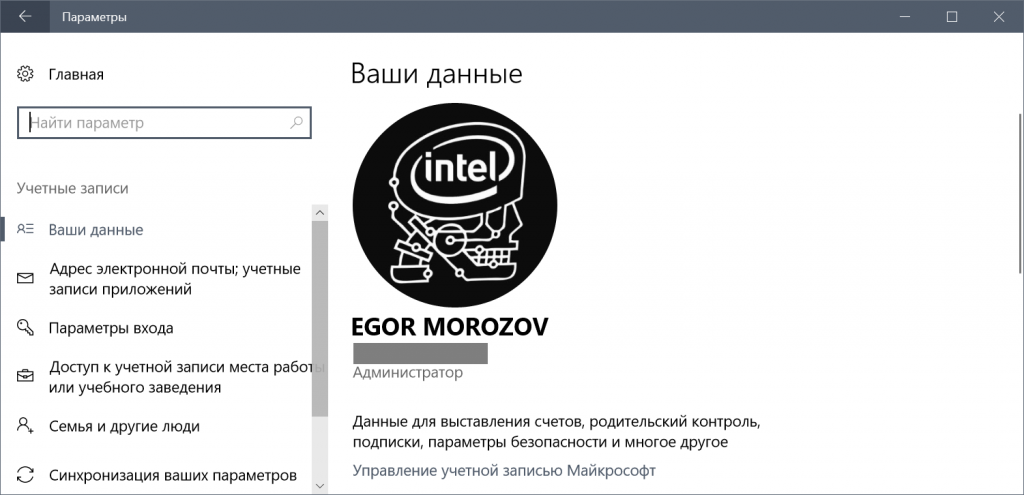
Task: Click the magnifier icon in search box
Action: [x=297, y=124]
